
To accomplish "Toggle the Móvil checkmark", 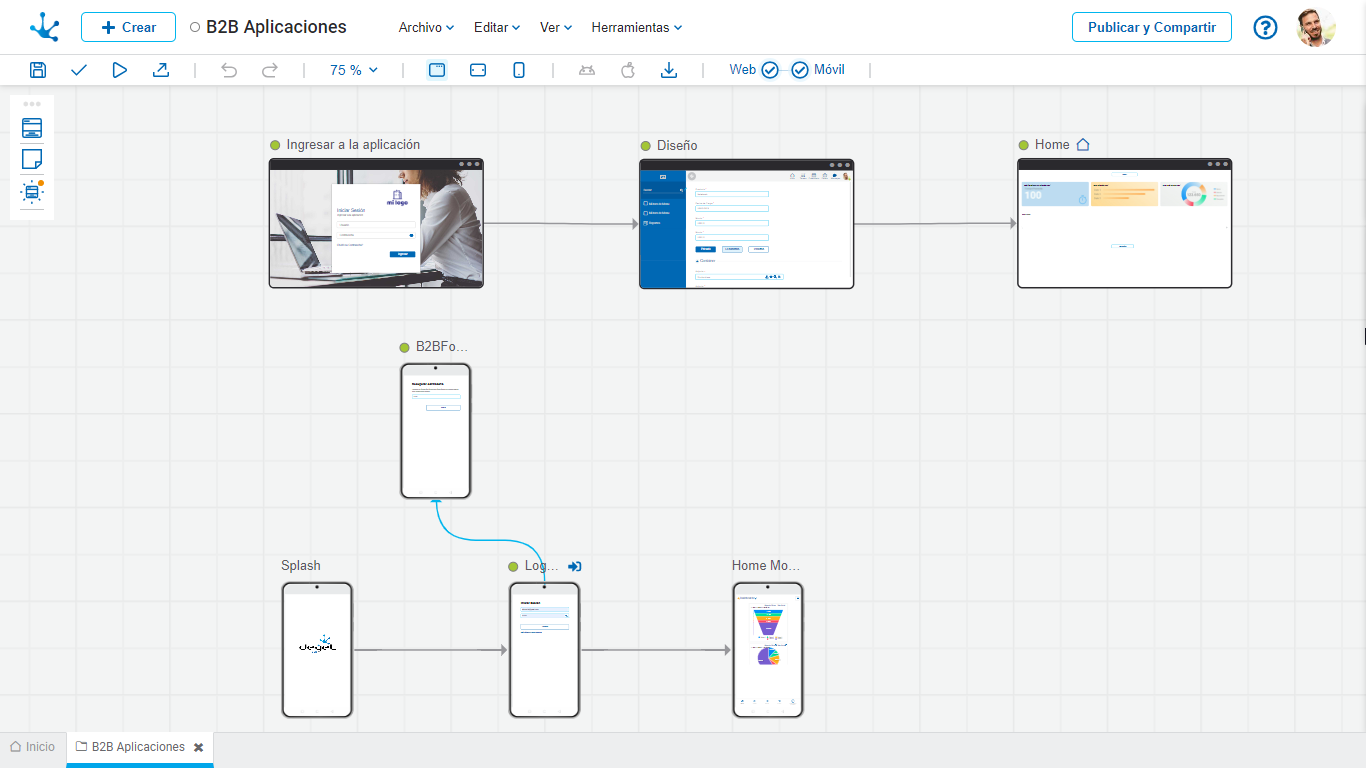I will [x=800, y=70].
